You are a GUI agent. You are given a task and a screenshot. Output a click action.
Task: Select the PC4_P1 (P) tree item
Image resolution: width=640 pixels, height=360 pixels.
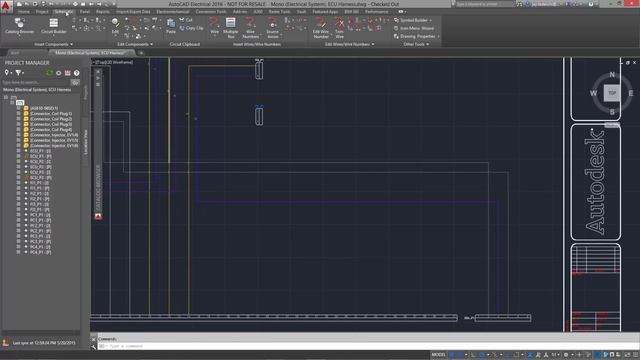tap(40, 253)
